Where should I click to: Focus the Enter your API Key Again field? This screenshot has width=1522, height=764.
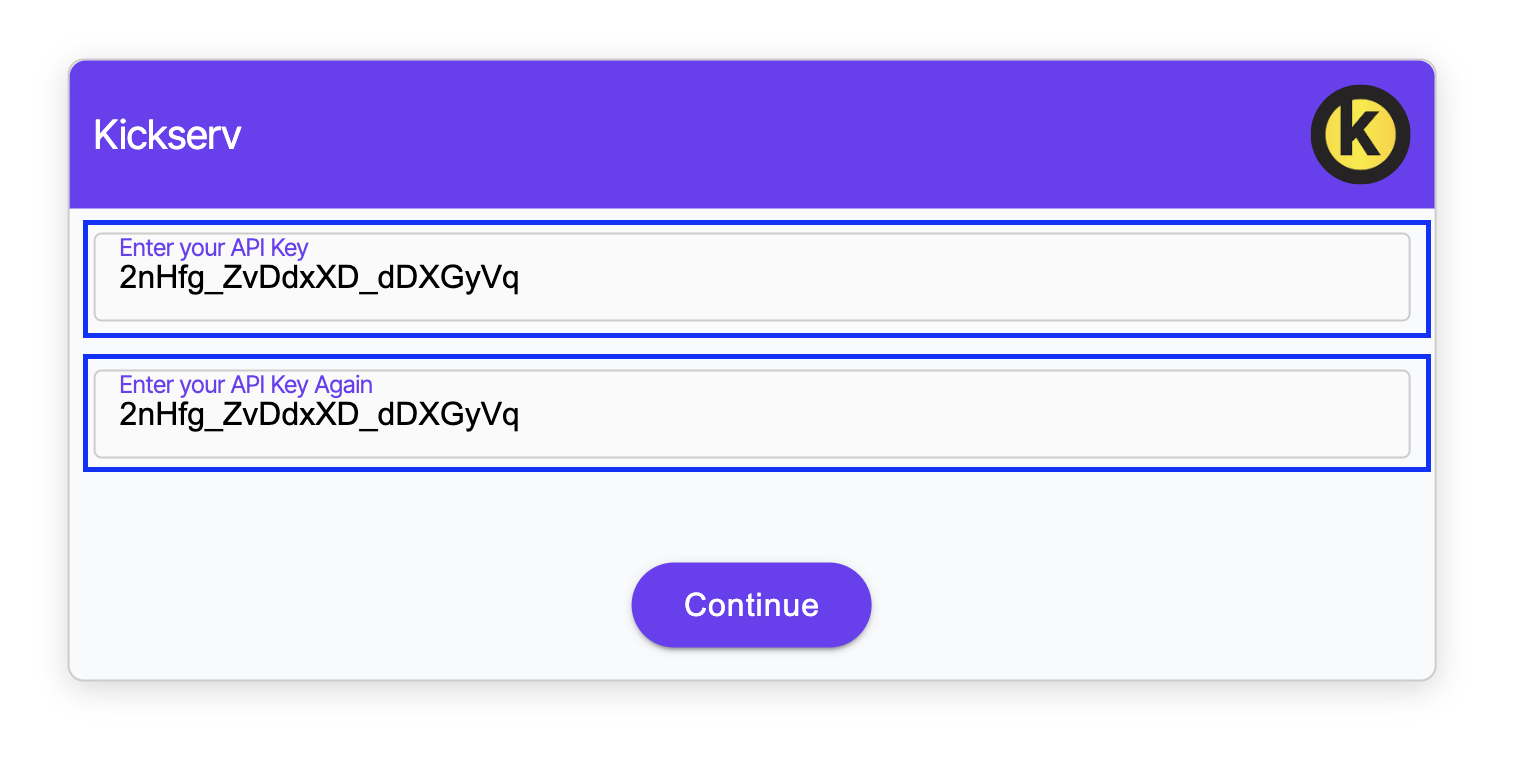(752, 414)
